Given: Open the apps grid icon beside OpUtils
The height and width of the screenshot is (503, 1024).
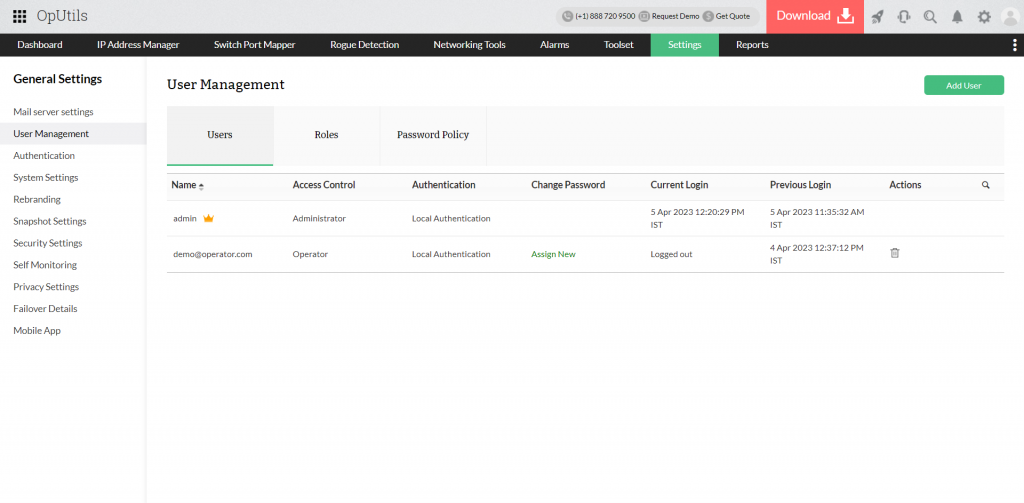Looking at the screenshot, I should point(19,16).
